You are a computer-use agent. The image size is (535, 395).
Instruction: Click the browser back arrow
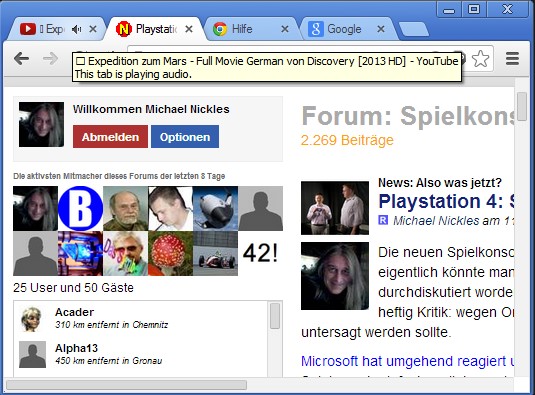pyautogui.click(x=21, y=59)
